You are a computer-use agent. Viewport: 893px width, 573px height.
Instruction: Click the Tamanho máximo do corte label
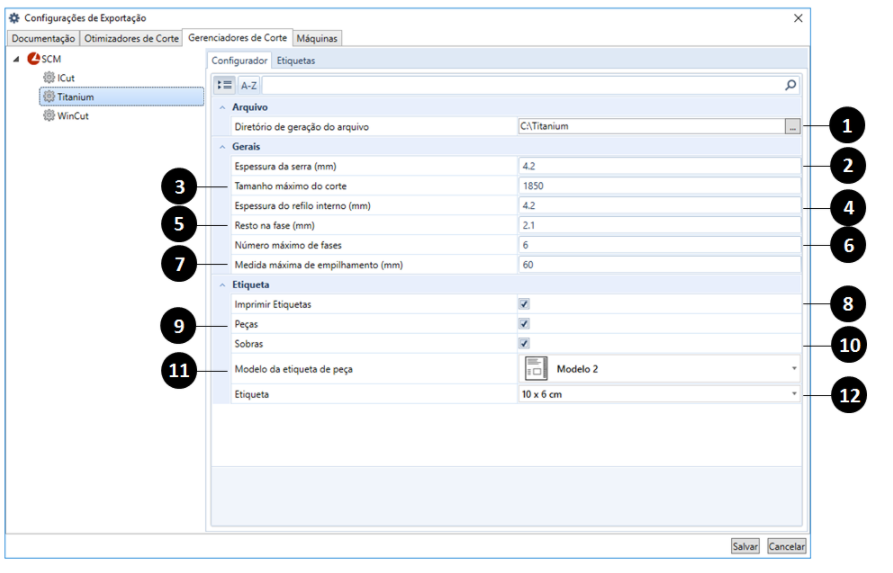click(x=290, y=186)
